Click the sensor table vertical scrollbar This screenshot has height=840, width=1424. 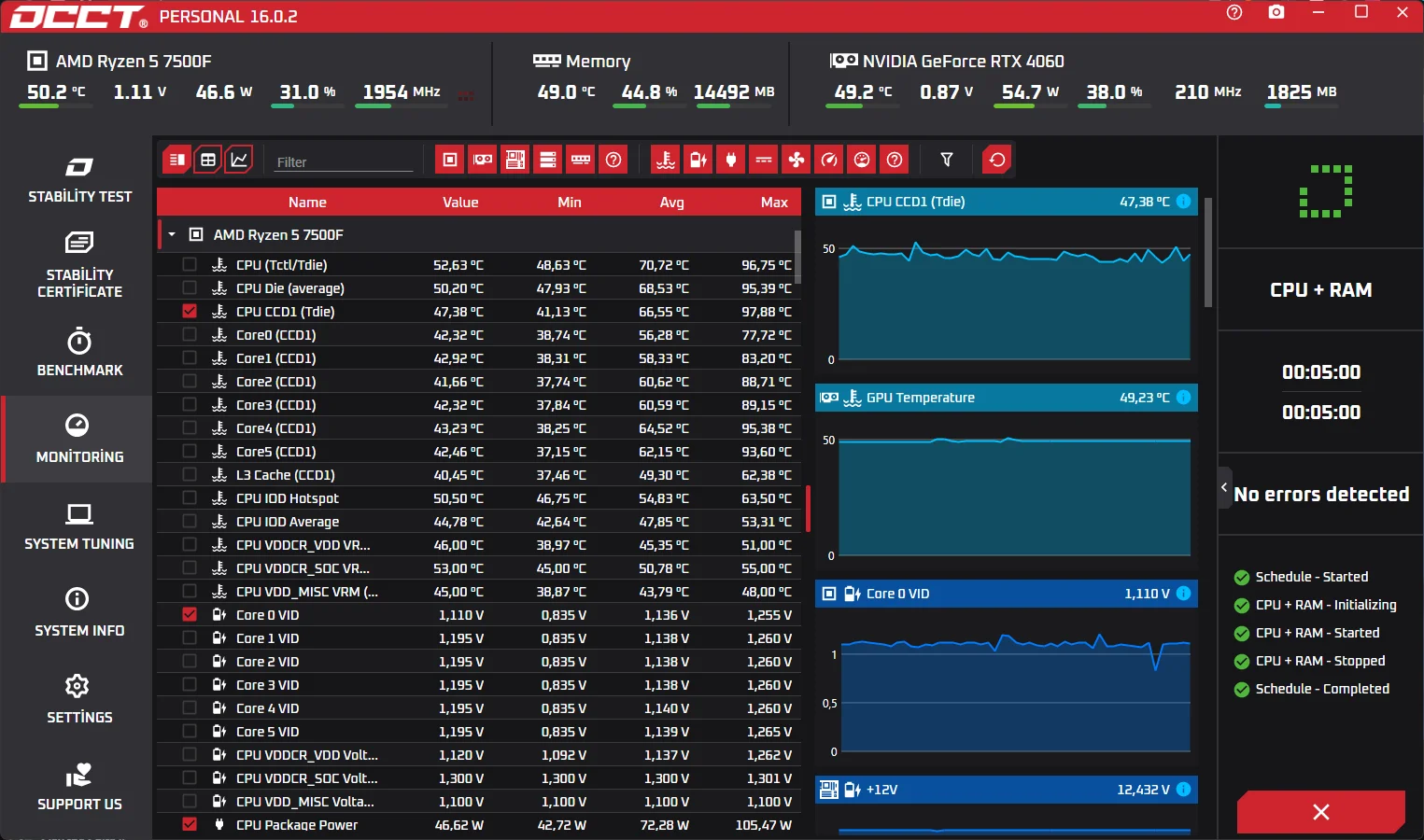point(797,257)
